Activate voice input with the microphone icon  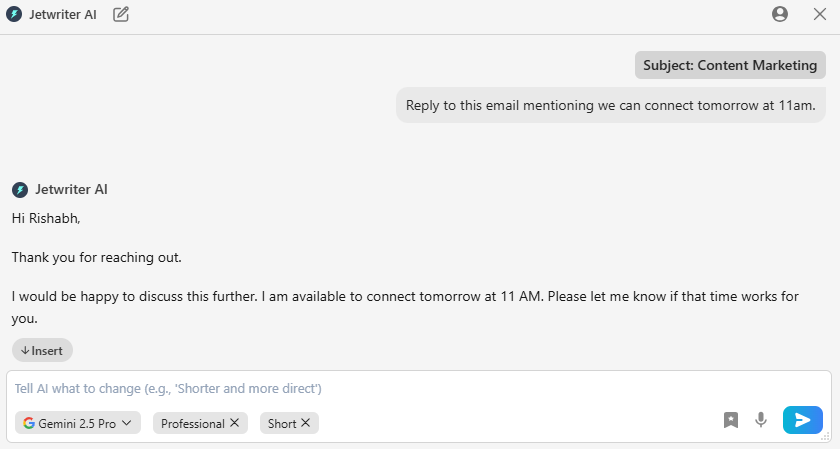pos(761,420)
